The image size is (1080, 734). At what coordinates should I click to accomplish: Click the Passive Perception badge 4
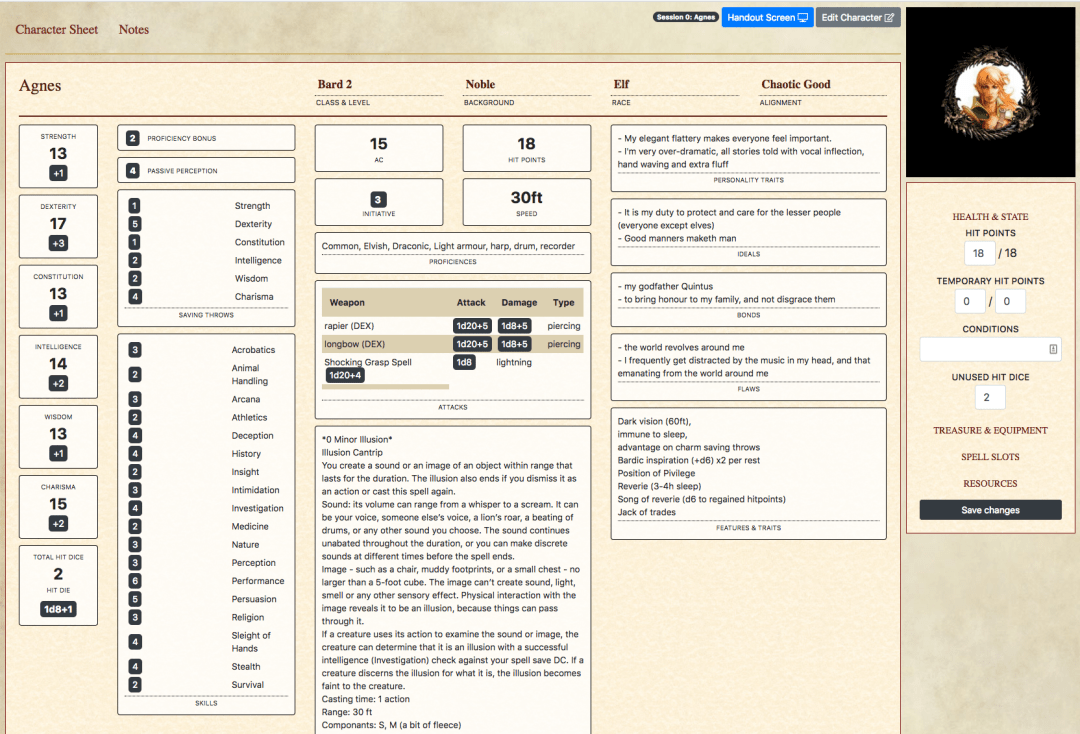tap(133, 171)
